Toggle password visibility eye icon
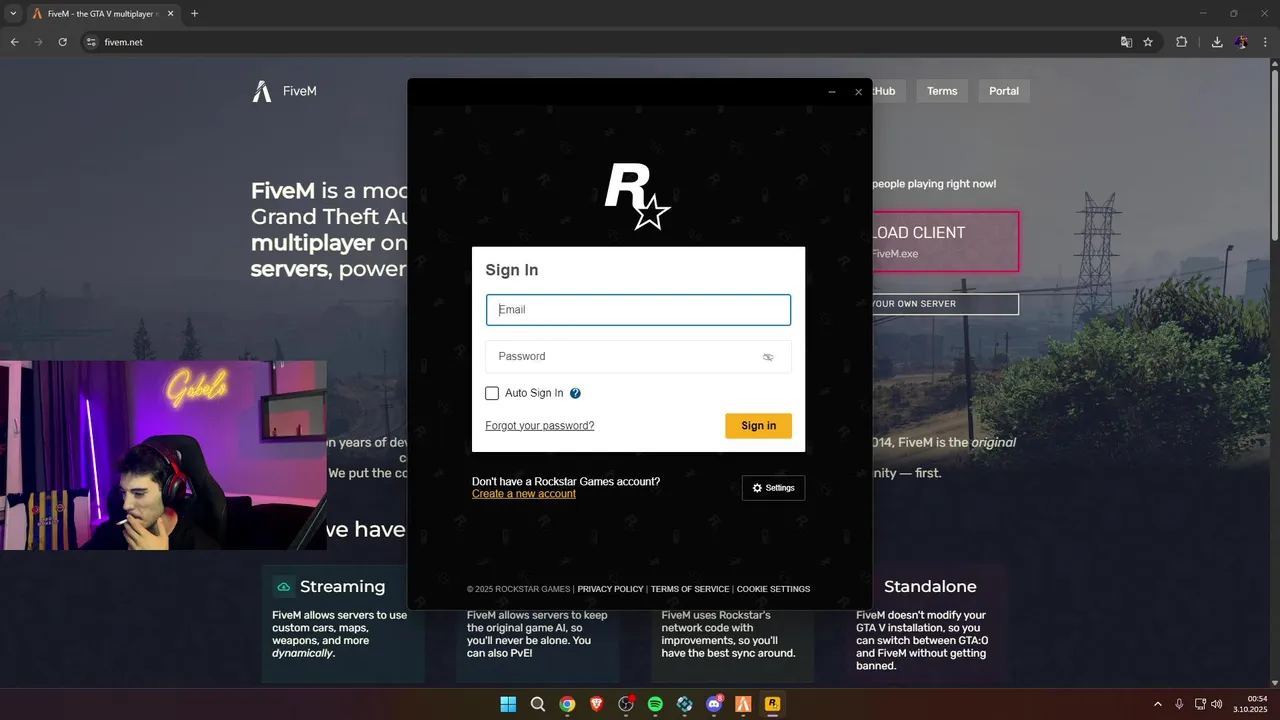1280x720 pixels. (768, 357)
